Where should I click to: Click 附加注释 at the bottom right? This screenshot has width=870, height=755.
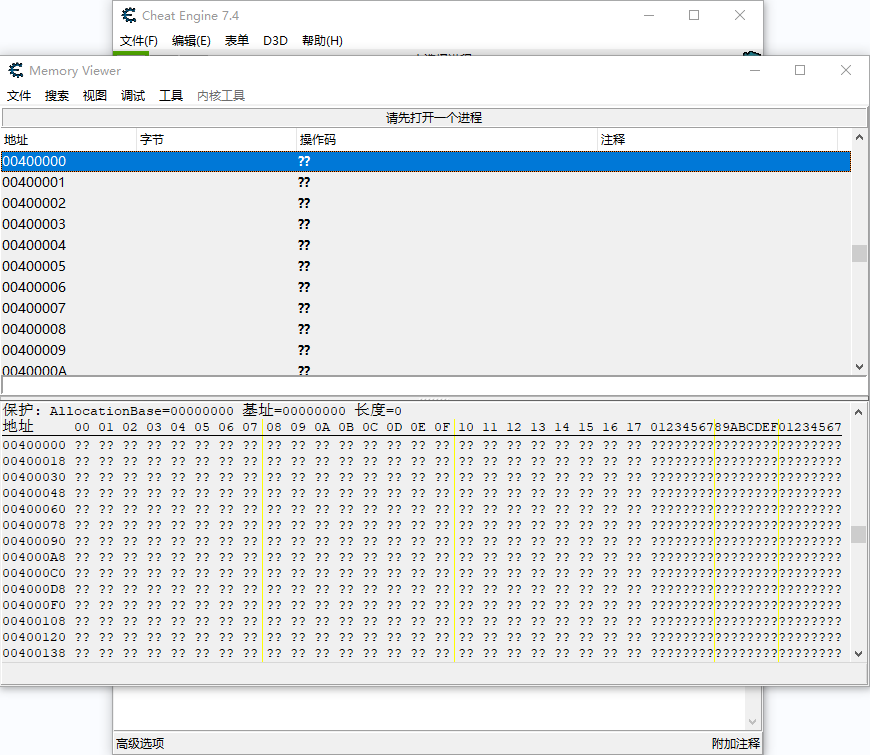coord(735,743)
